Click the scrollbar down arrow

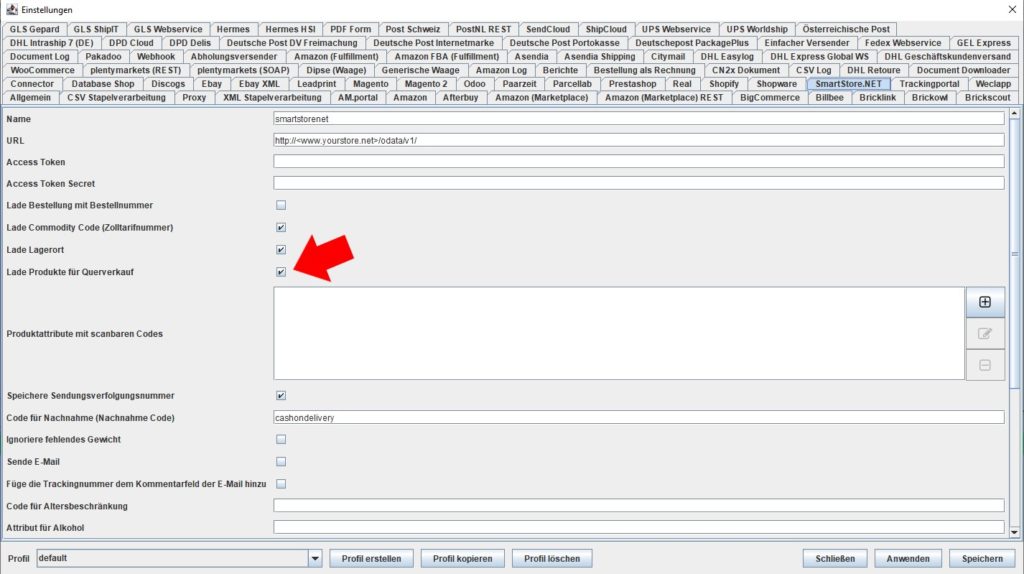pos(1014,532)
